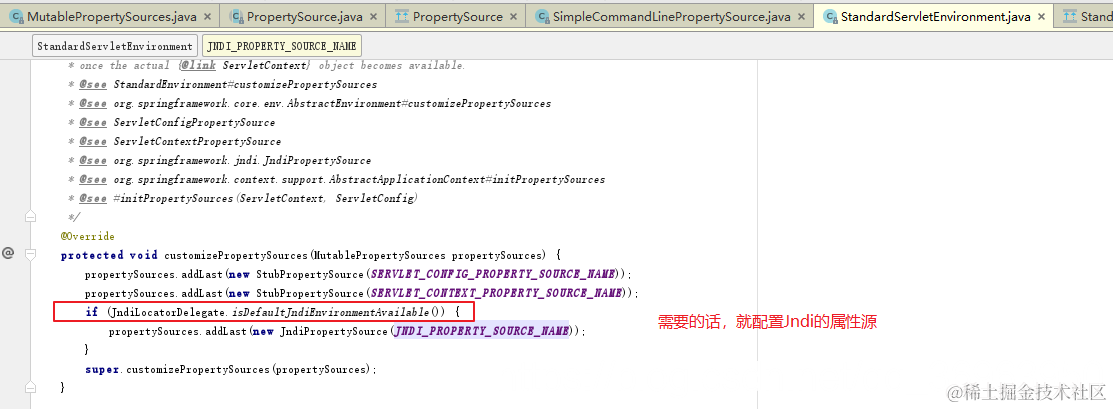1113x409 pixels.
Task: Click the override gutter icon beside customizePropertySources
Action: coord(8,253)
